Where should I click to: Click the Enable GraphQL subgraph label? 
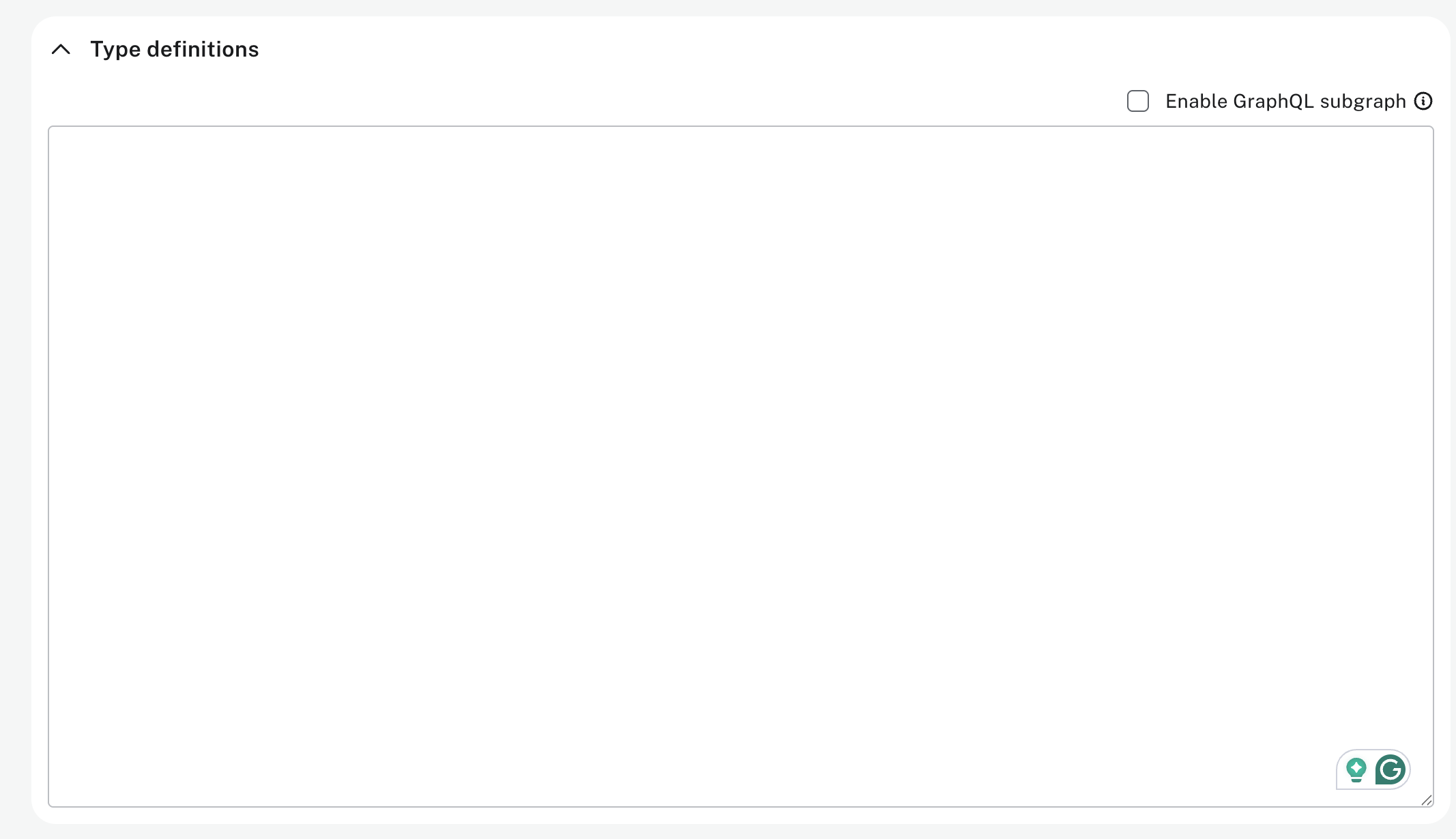coord(1285,101)
